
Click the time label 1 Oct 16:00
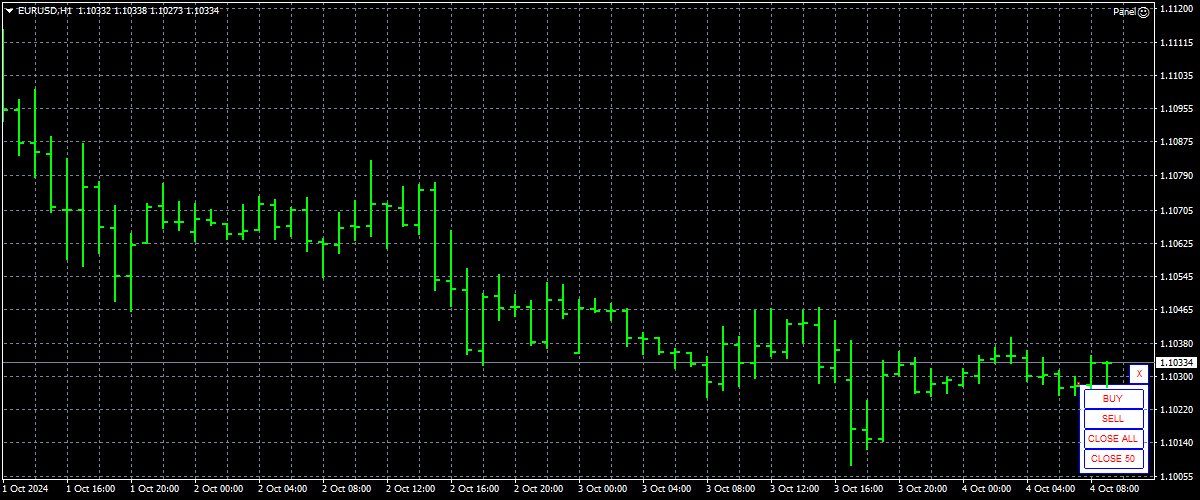(90, 489)
